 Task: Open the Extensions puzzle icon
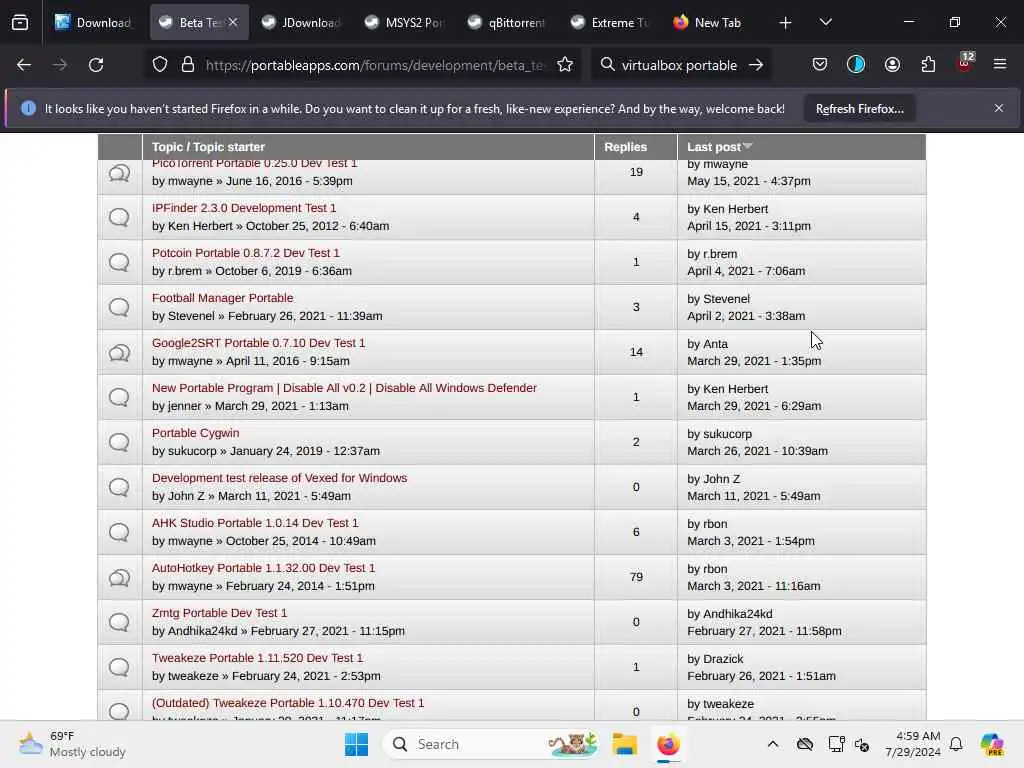[x=928, y=65]
